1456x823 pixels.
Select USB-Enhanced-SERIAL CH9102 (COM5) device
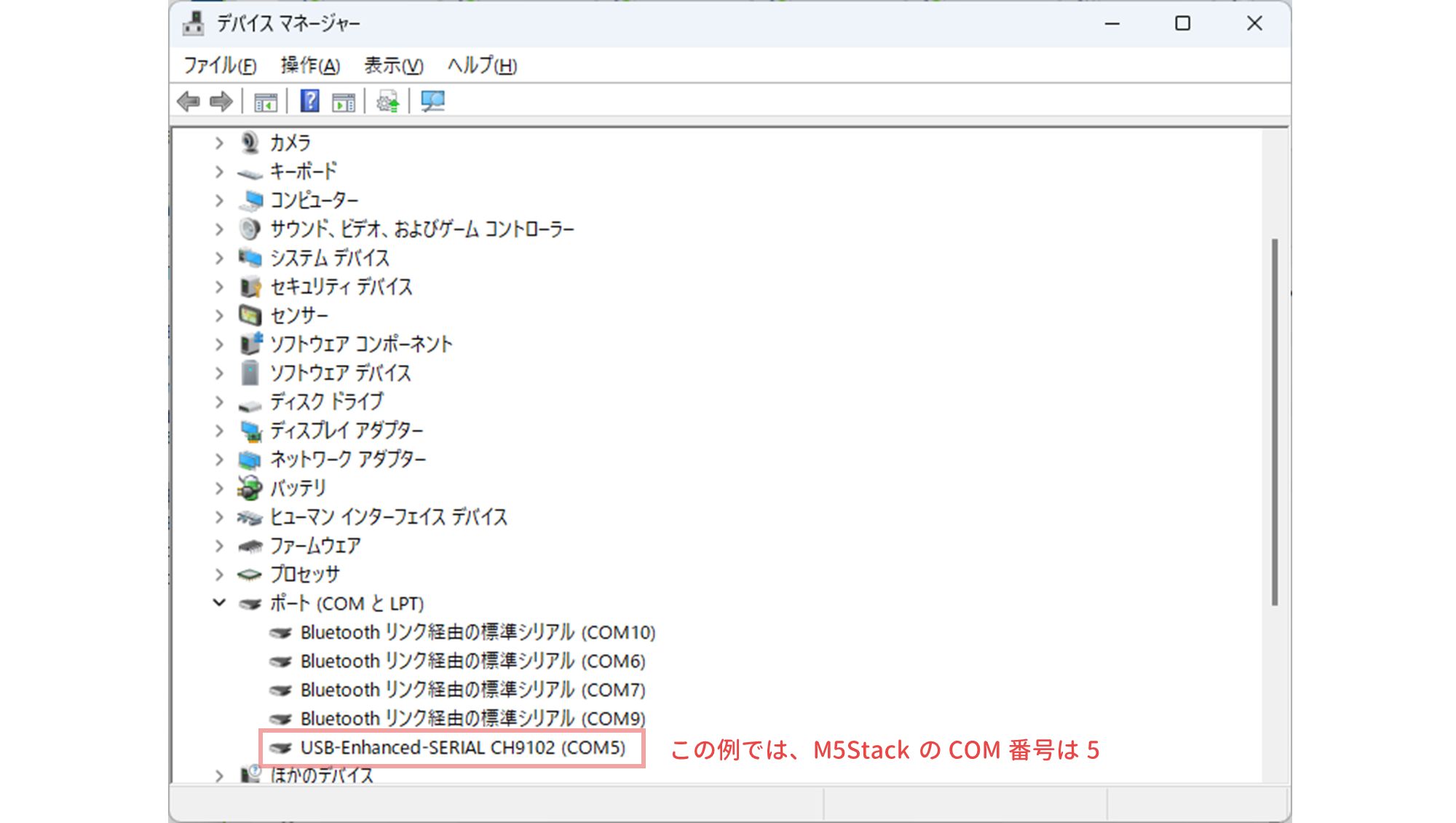point(462,748)
